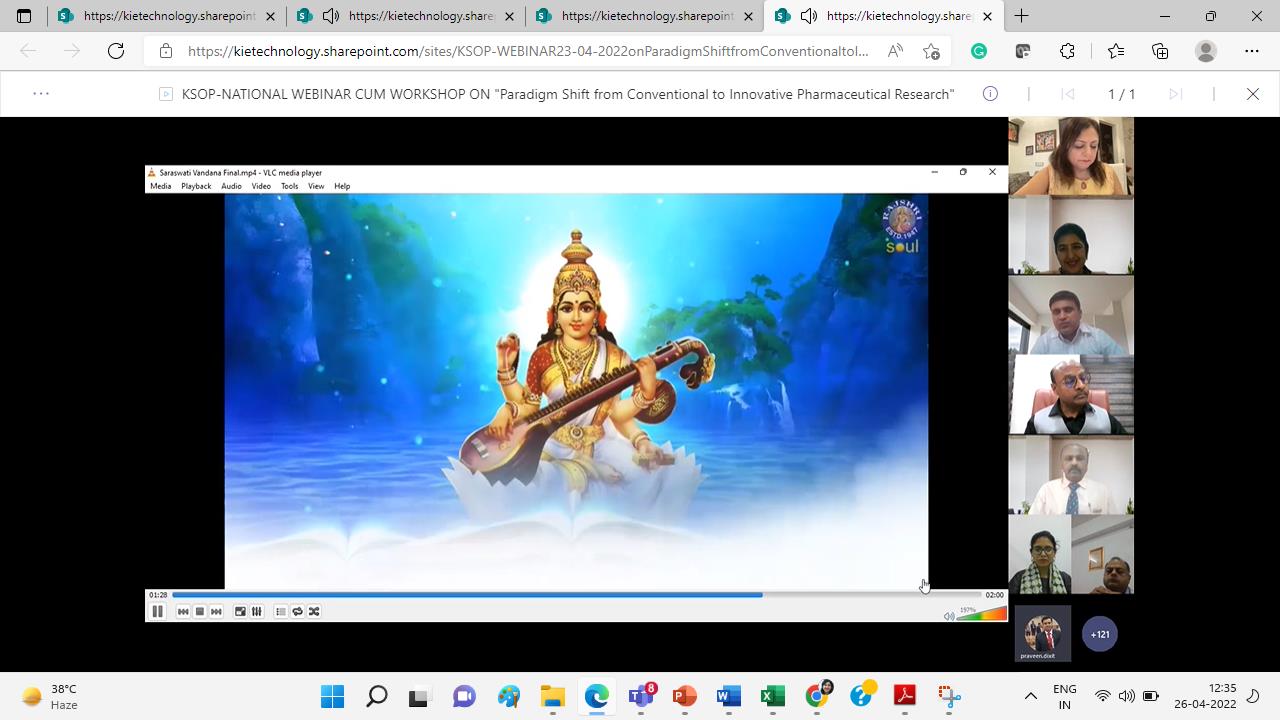This screenshot has width=1280, height=720.
Task: Open the SharePoint file info icon
Action: point(990,94)
